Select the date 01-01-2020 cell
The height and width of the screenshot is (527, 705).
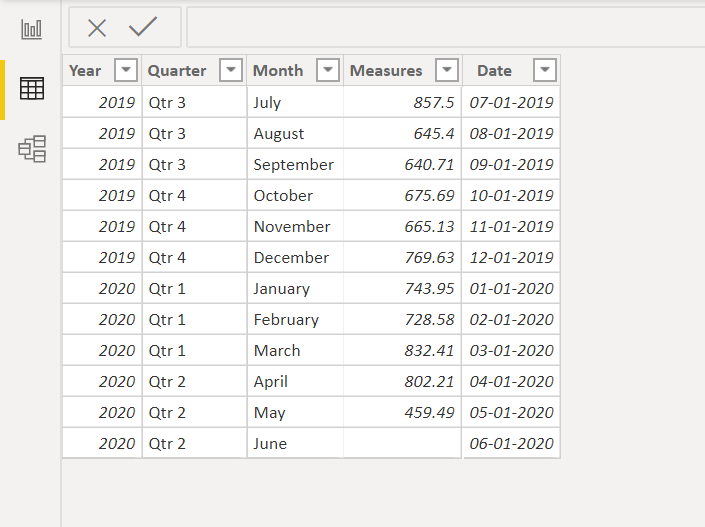(512, 289)
